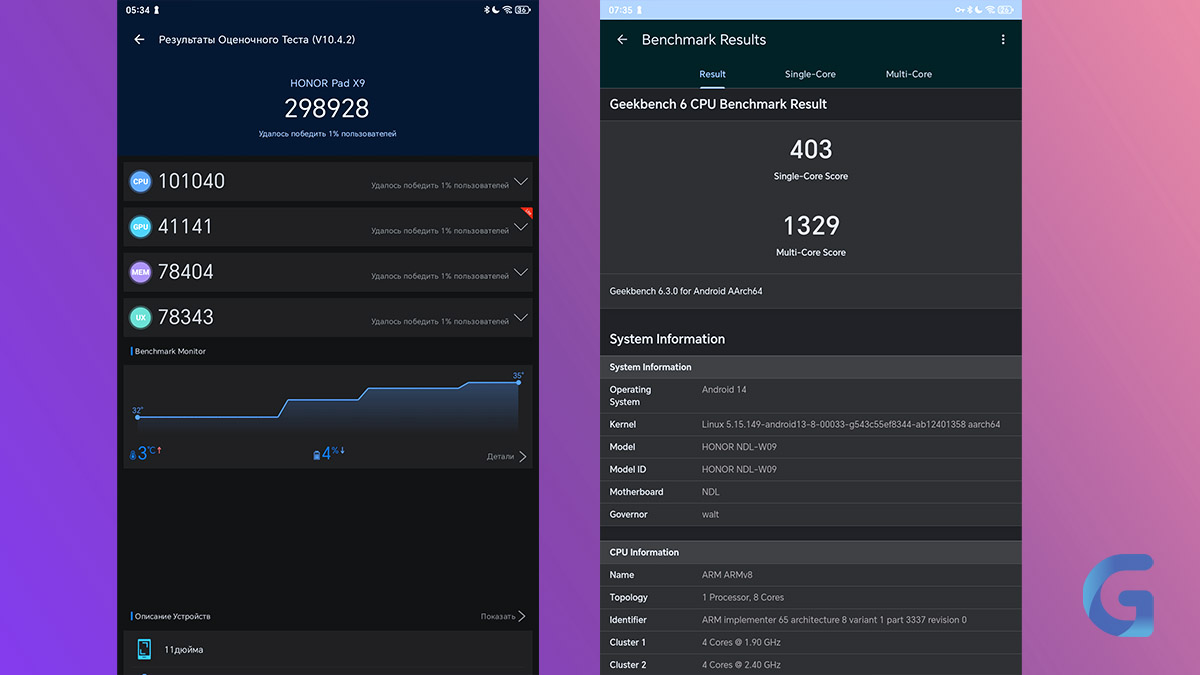Go back from Geekbench Benchmark Results
Screen dimensions: 1200x675
[x=622, y=40]
